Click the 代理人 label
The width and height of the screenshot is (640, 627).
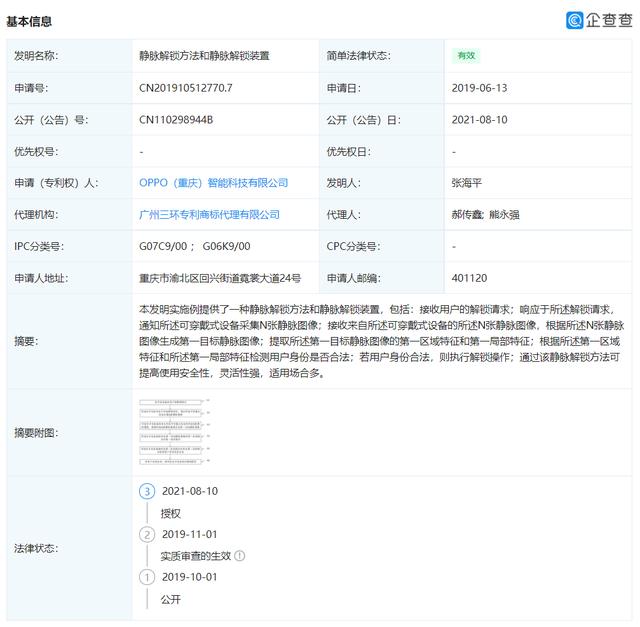[344, 214]
